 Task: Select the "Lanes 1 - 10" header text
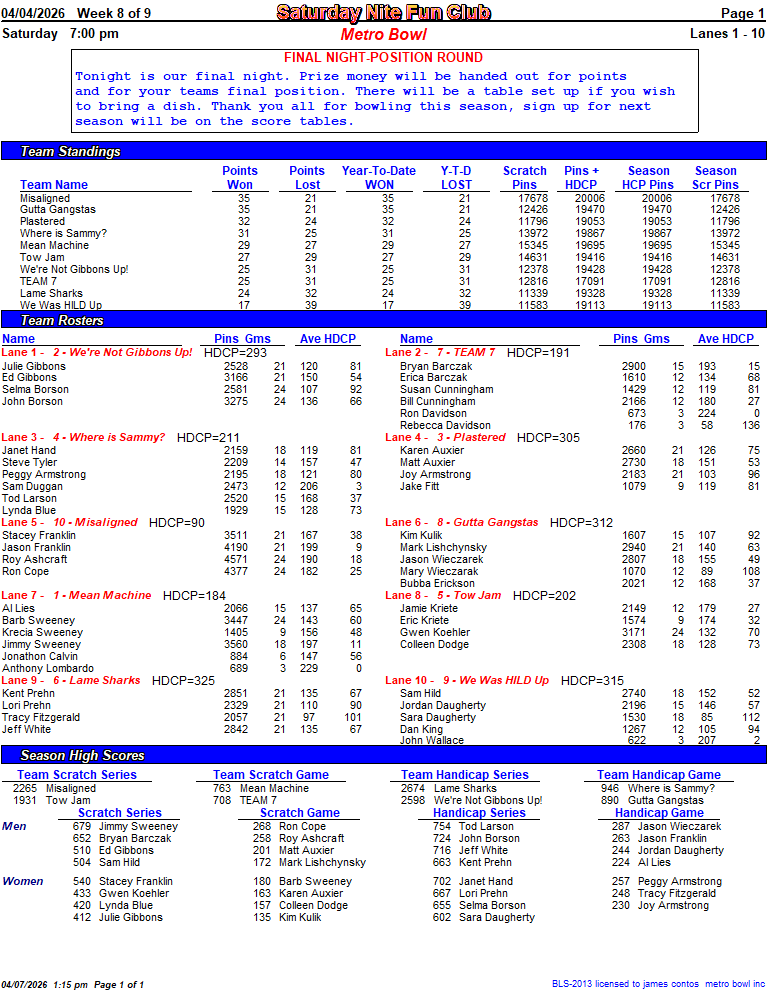(x=727, y=33)
